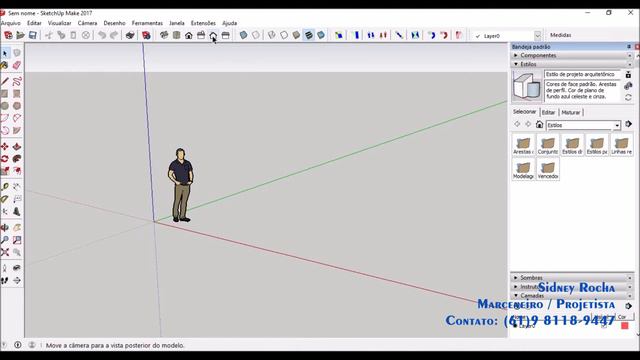Enable Wireframe face style
Image resolution: width=640 pixels, height=360 pixels.
coord(272,36)
